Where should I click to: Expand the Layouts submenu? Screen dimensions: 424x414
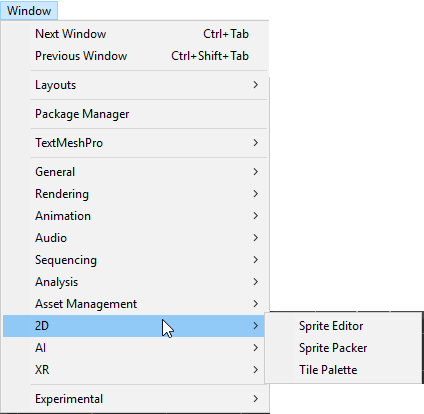[134, 85]
